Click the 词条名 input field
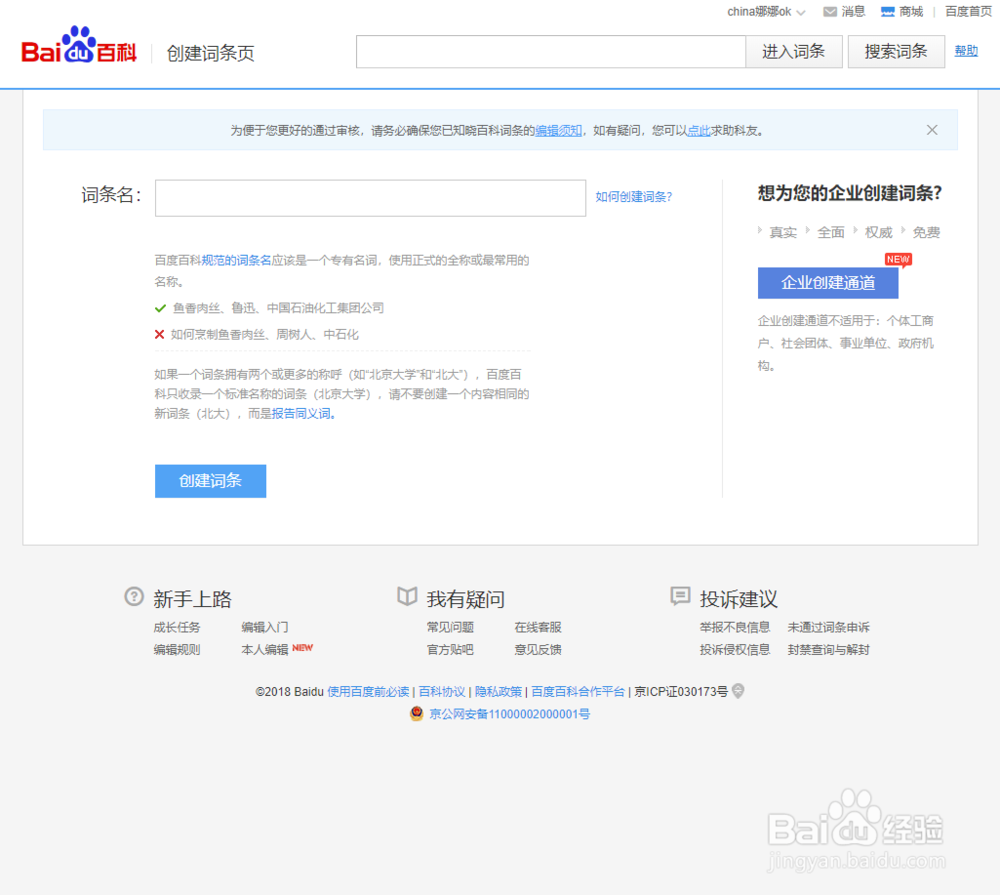 (x=369, y=198)
